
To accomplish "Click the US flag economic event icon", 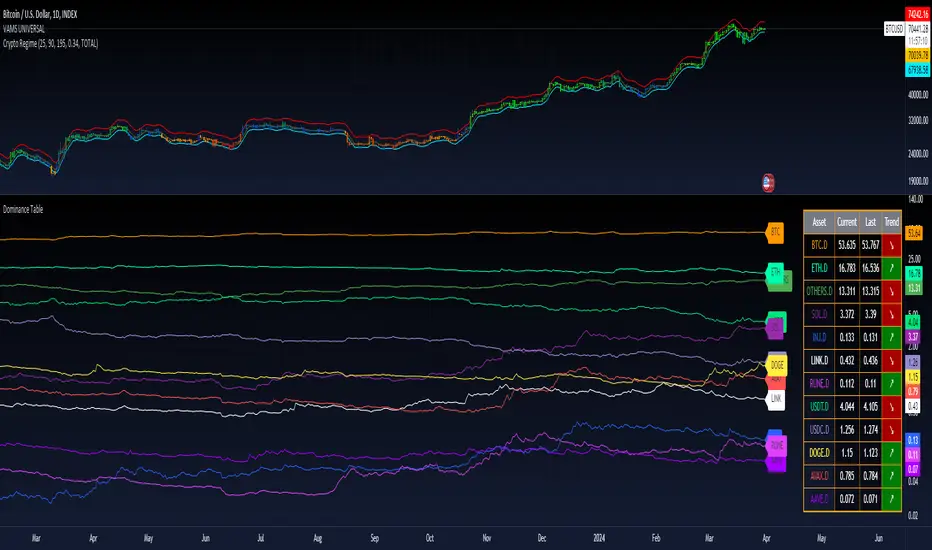I will [x=768, y=182].
